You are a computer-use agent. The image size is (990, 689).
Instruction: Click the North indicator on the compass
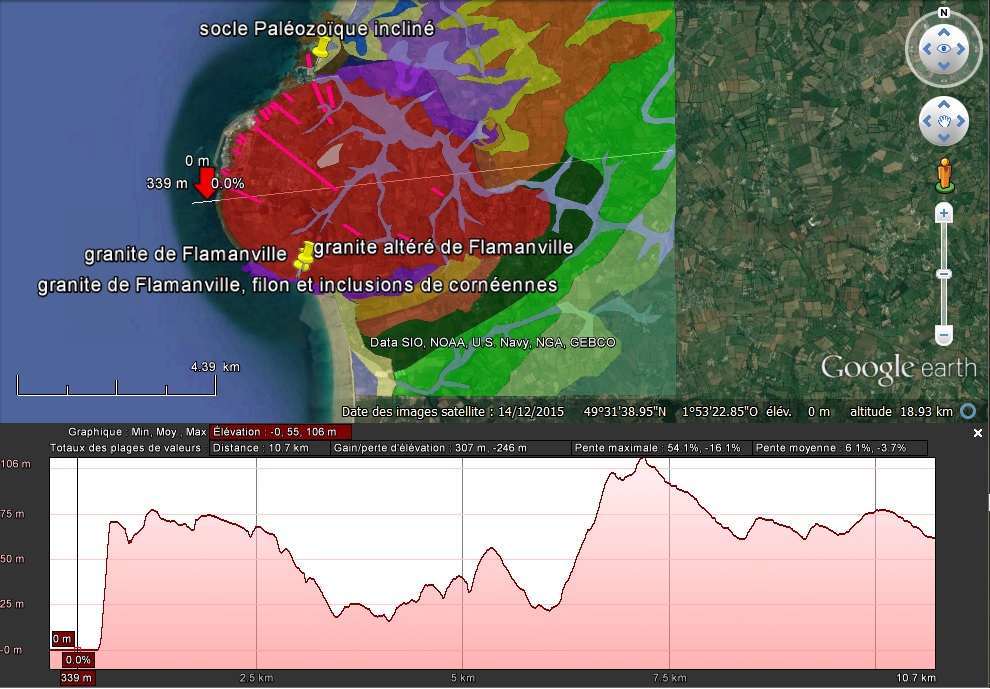[x=943, y=13]
